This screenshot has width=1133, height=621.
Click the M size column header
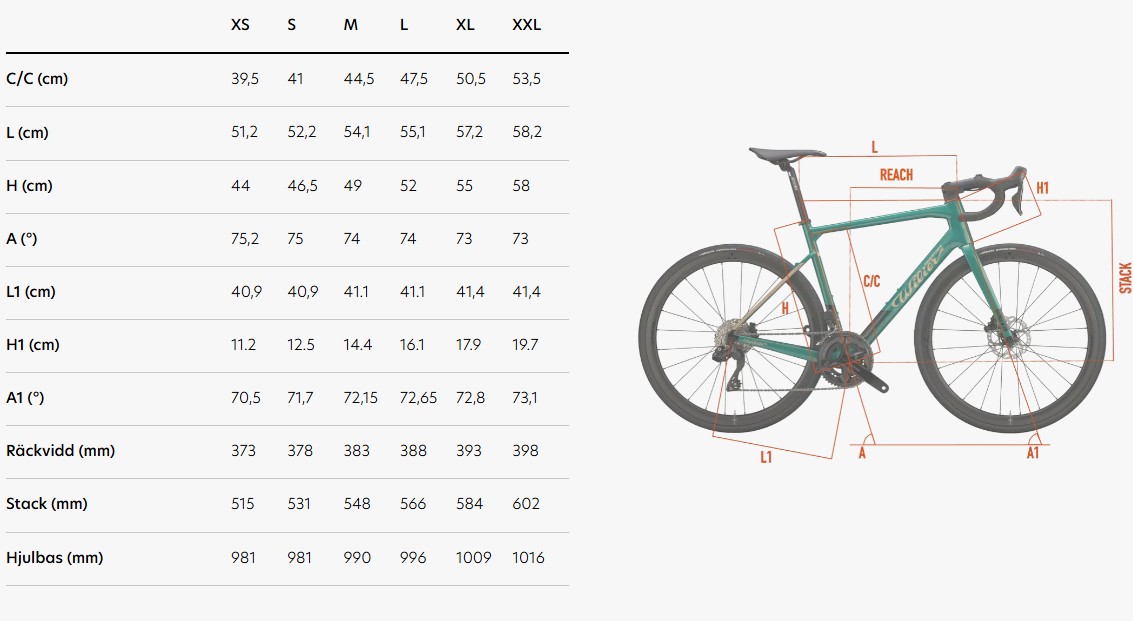[350, 25]
